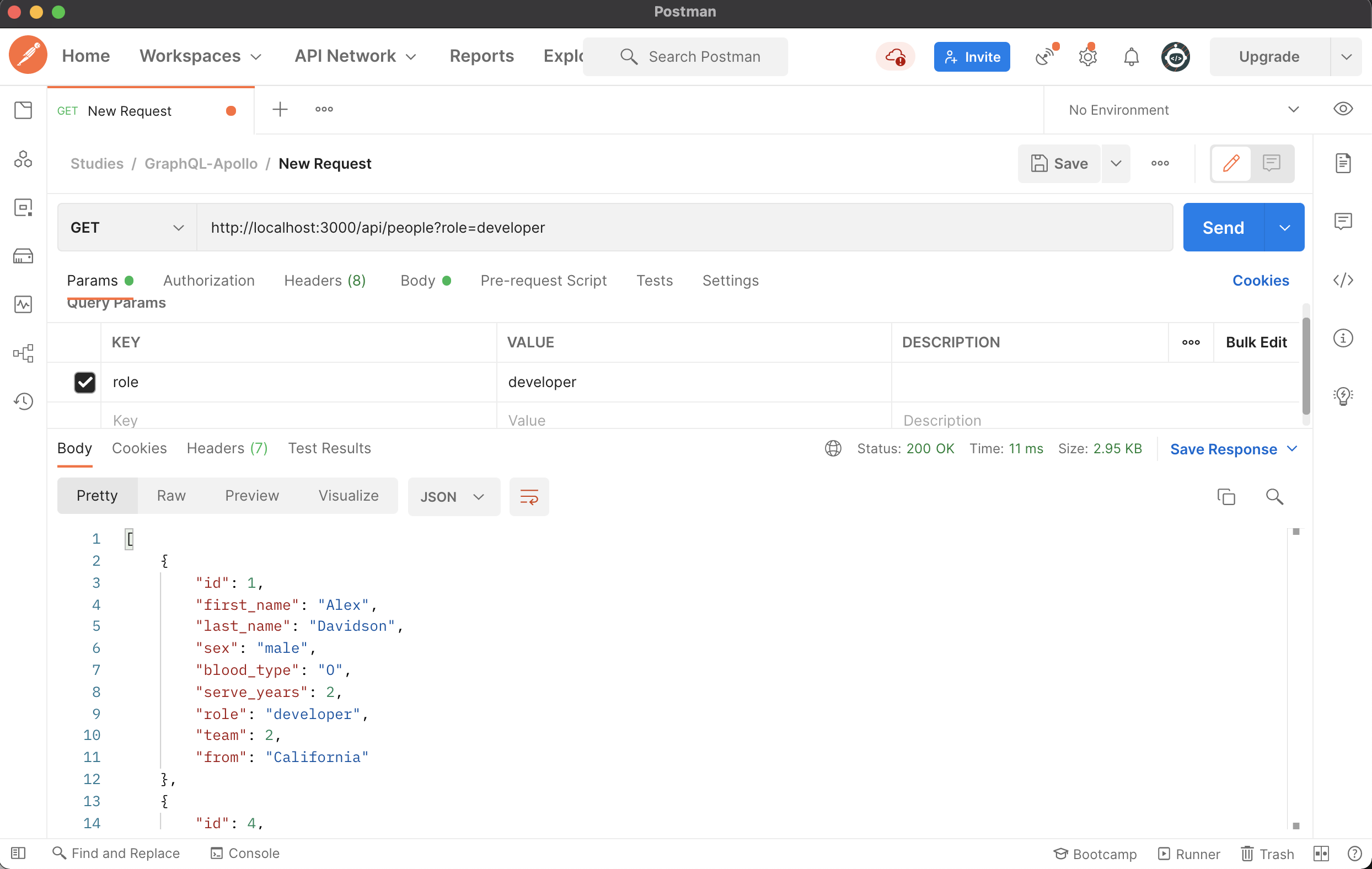Screen dimensions: 1372x869
Task: Open the Monitors sidebar icon
Action: click(23, 304)
